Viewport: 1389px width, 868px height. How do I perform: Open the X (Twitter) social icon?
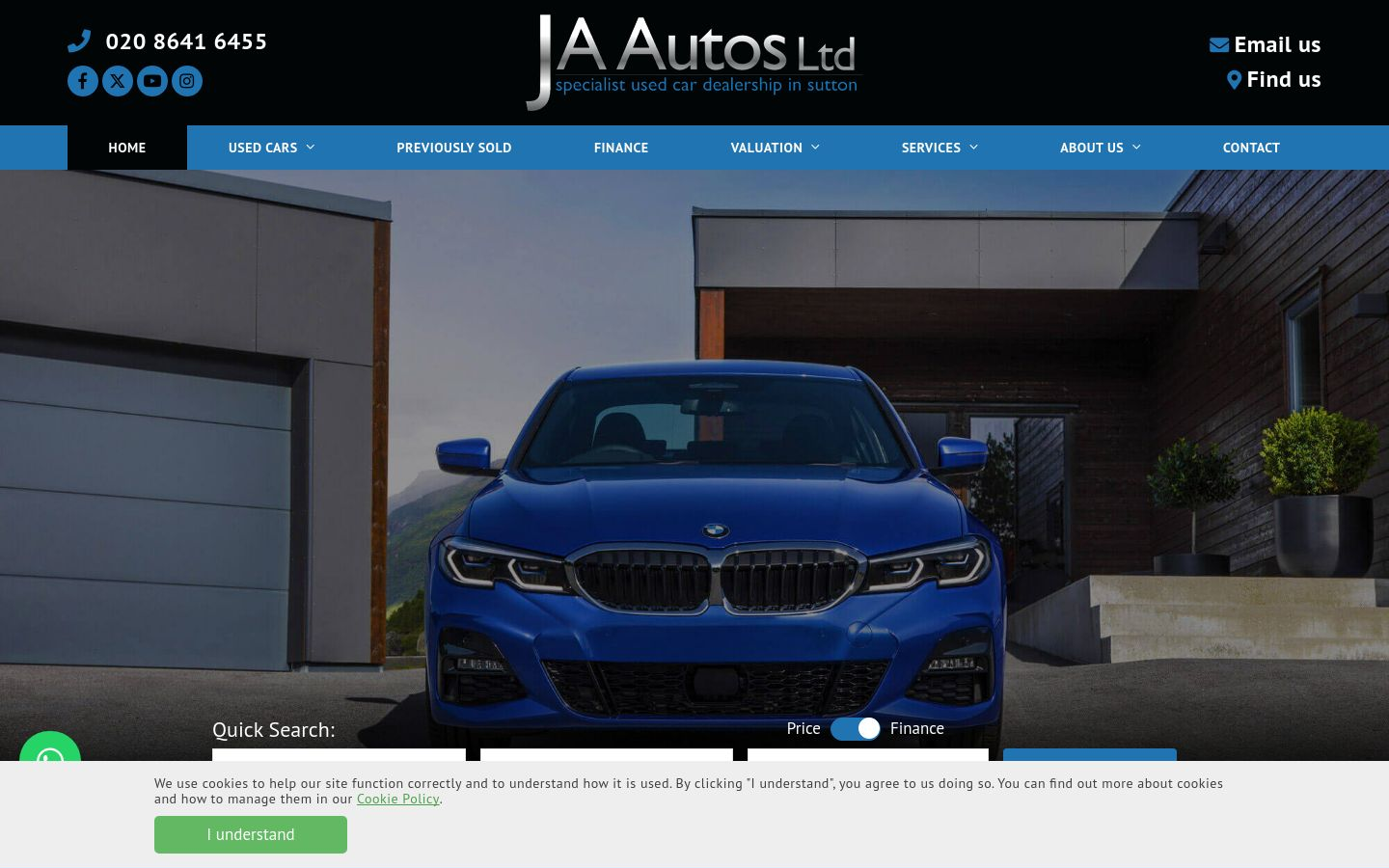(x=118, y=81)
